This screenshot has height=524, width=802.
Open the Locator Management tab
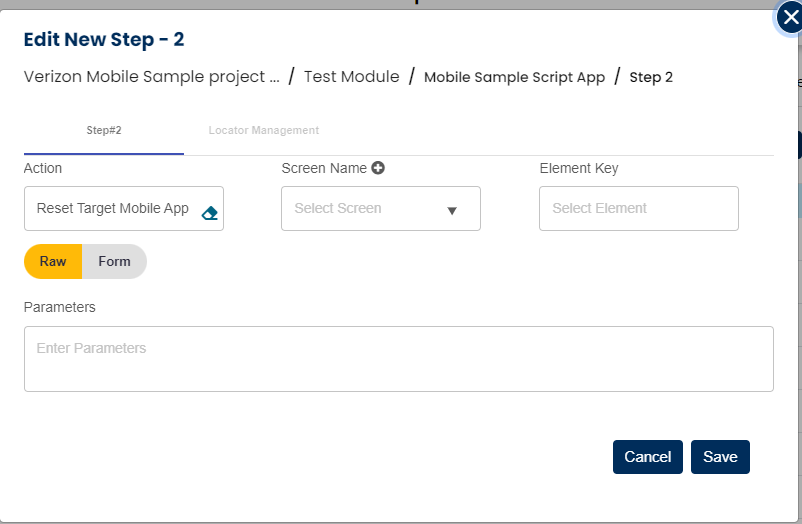click(263, 131)
